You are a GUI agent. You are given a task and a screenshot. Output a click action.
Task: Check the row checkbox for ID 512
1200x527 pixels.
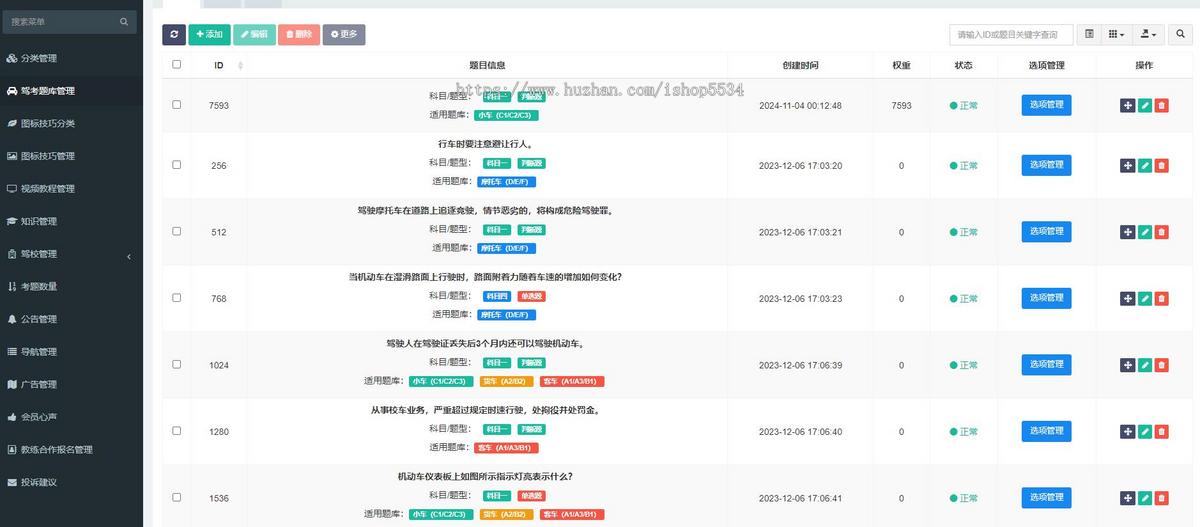(x=177, y=231)
